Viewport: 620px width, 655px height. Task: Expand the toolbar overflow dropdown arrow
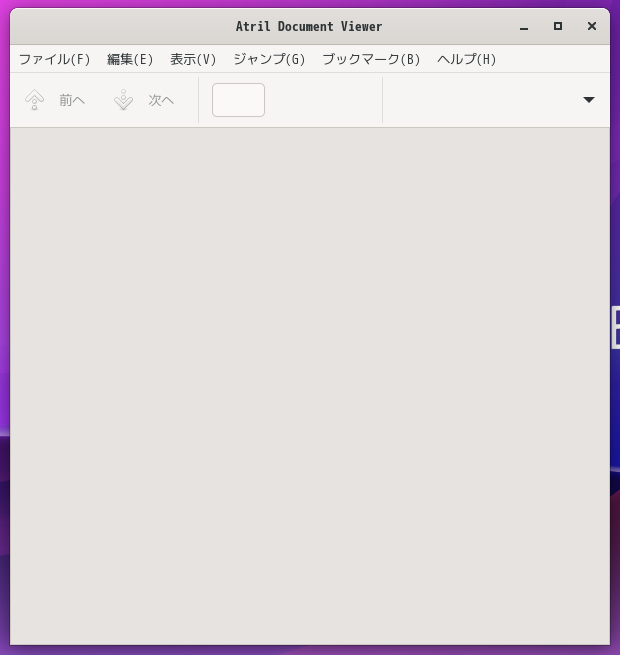pos(589,100)
